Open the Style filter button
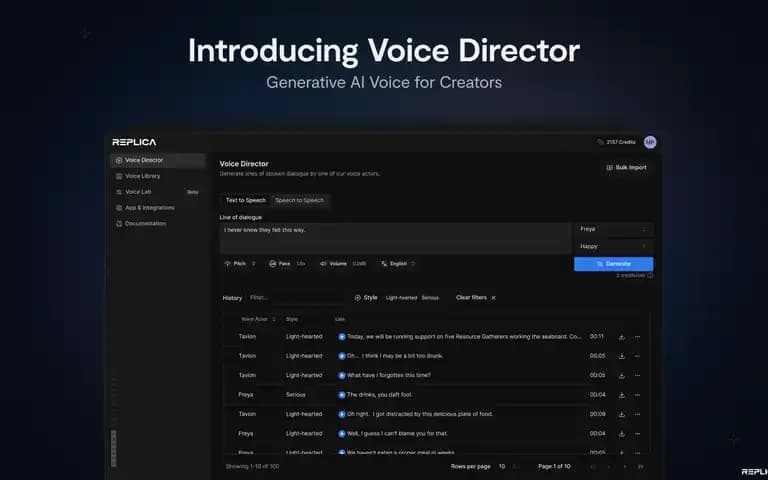This screenshot has height=480, width=768. [x=366, y=298]
